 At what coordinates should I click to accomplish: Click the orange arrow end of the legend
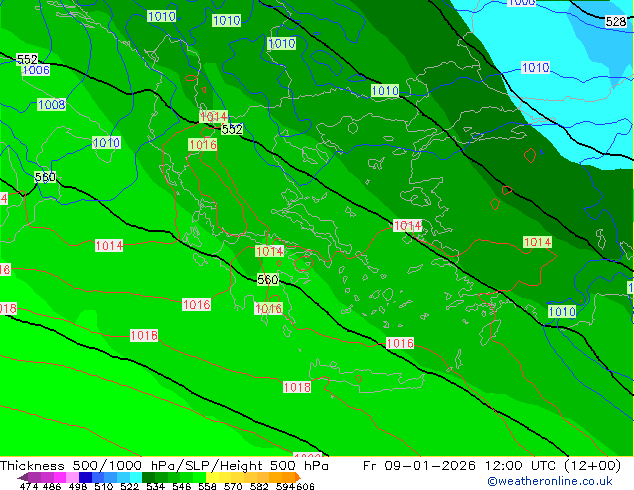(298, 477)
